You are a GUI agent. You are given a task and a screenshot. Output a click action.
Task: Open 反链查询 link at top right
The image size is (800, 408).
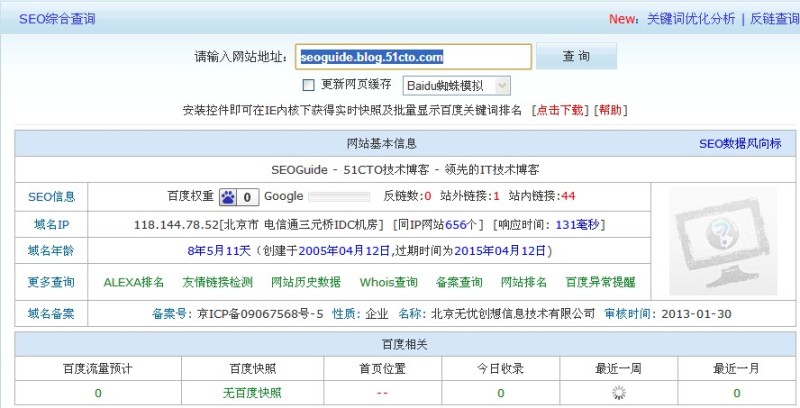pyautogui.click(x=774, y=19)
